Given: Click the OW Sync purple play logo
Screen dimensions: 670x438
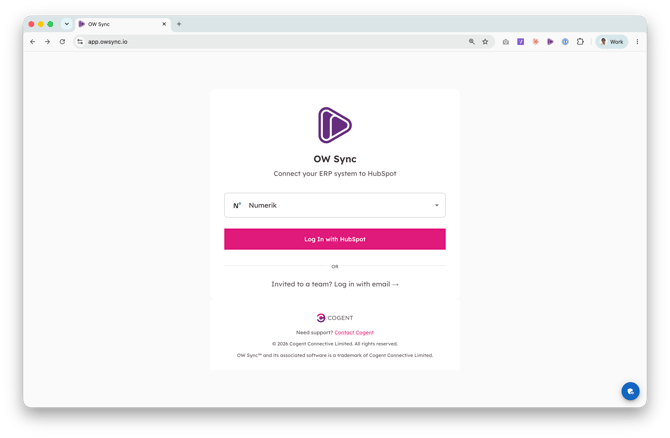Looking at the screenshot, I should click(x=335, y=125).
